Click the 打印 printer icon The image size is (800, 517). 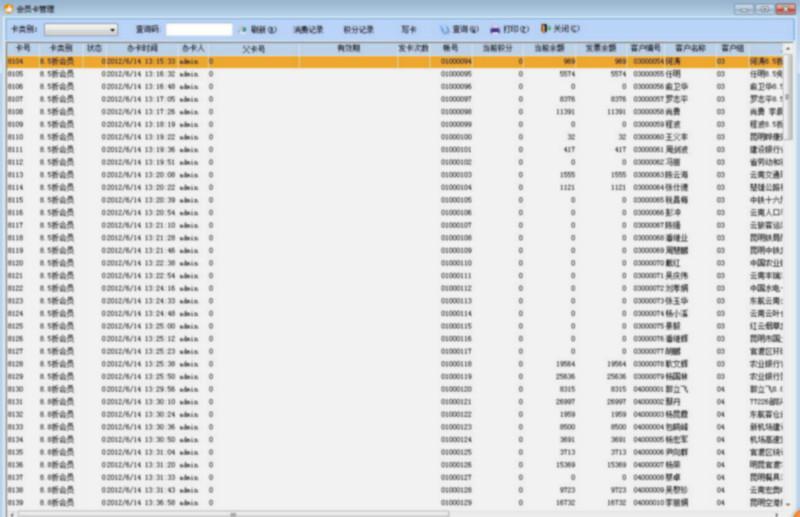494,30
